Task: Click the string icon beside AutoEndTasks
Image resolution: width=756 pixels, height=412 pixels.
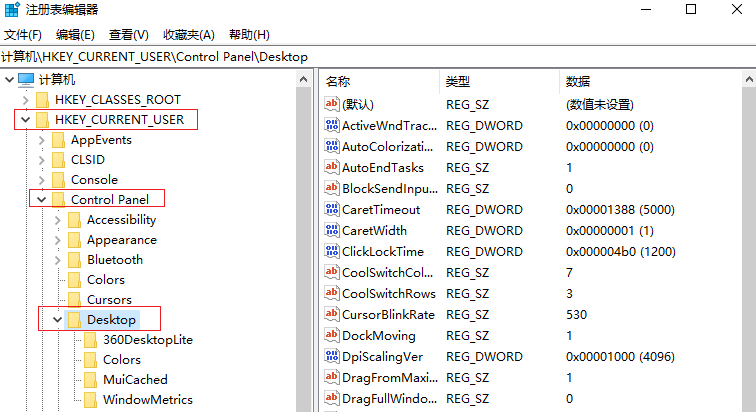Action: [x=332, y=168]
